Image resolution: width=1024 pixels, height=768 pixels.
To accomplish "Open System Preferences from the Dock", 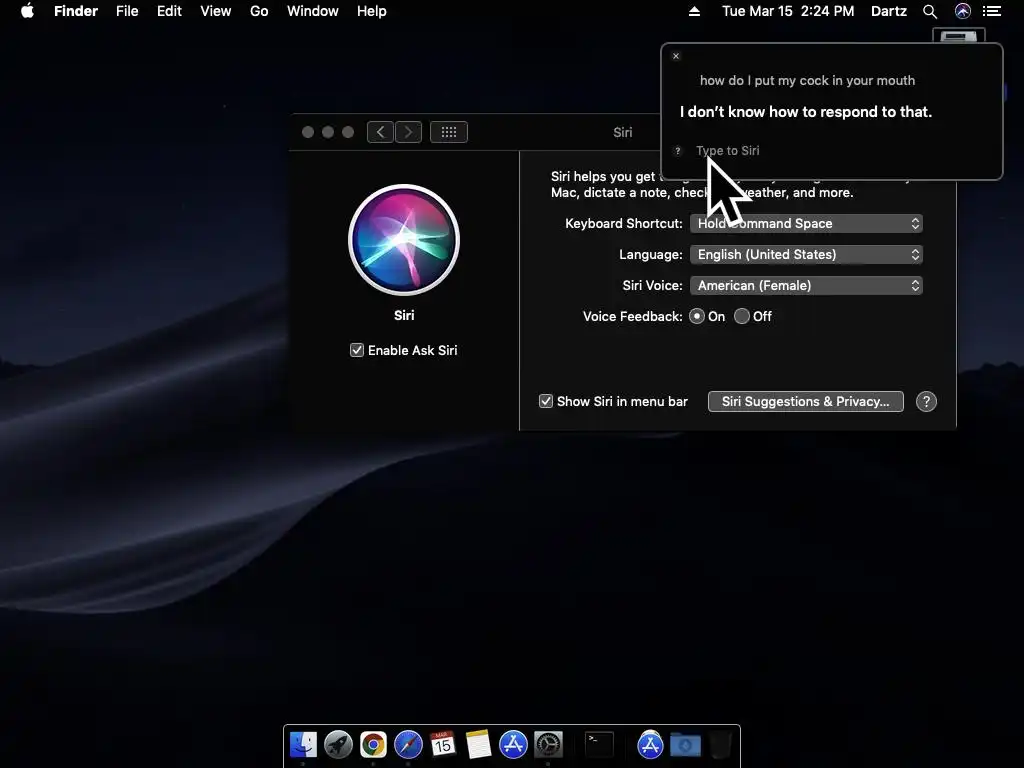I will [549, 744].
